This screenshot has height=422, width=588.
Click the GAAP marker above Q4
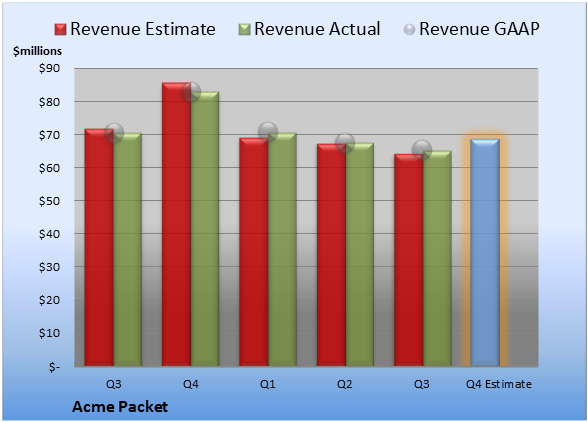tap(191, 92)
